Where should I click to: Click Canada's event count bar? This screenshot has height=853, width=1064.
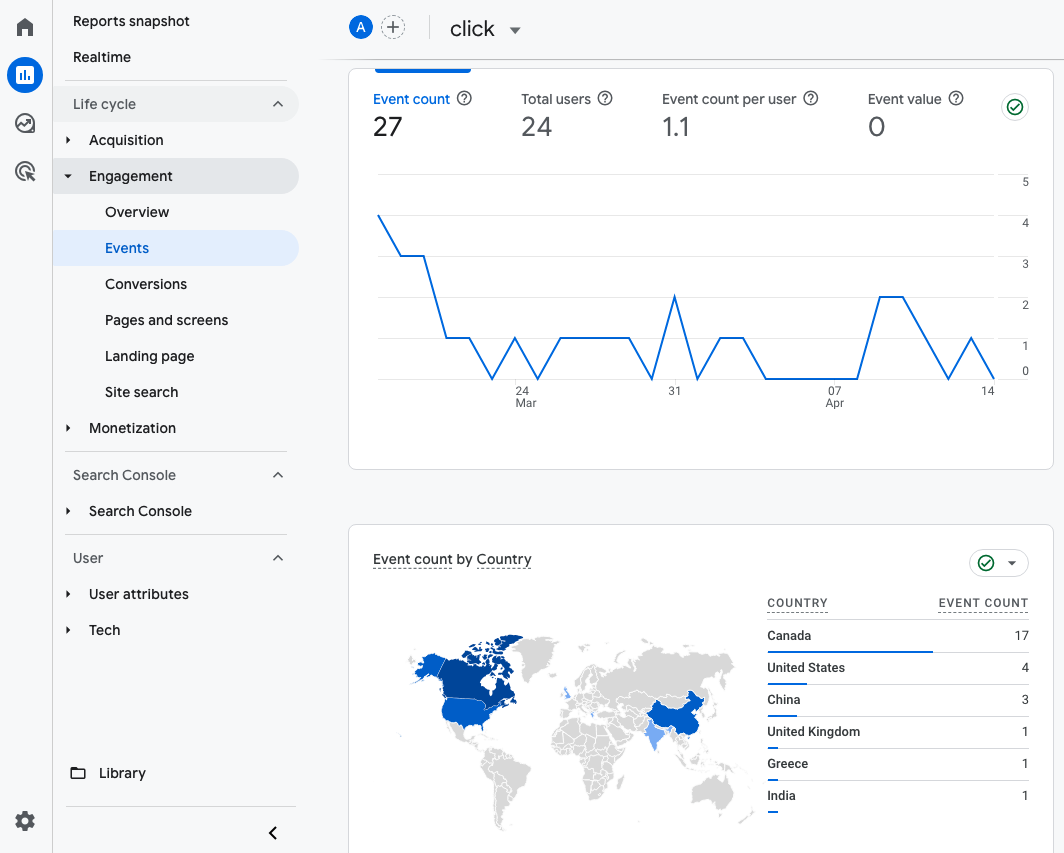[x=849, y=652]
